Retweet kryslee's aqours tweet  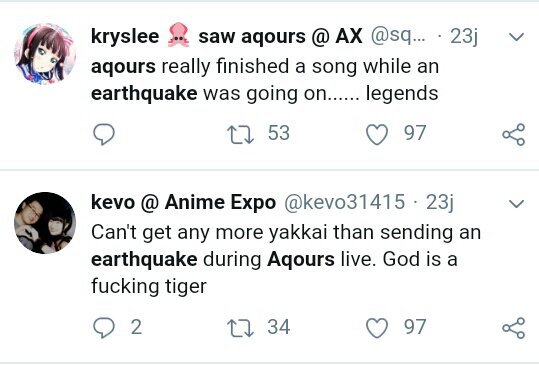coord(240,134)
